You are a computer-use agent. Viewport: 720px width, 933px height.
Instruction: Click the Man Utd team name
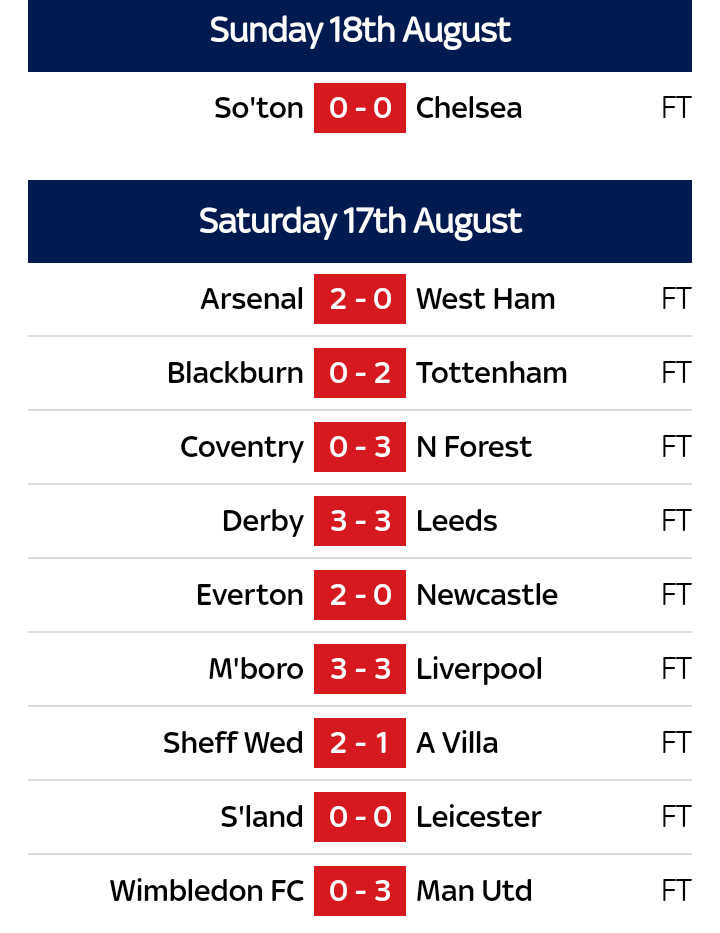[x=474, y=891]
